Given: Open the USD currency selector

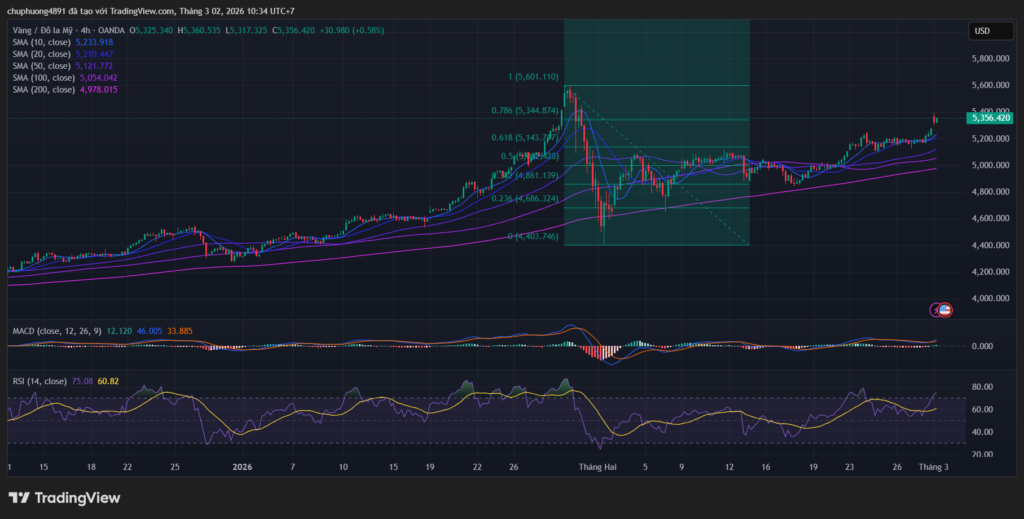Looking at the screenshot, I should pyautogui.click(x=981, y=31).
